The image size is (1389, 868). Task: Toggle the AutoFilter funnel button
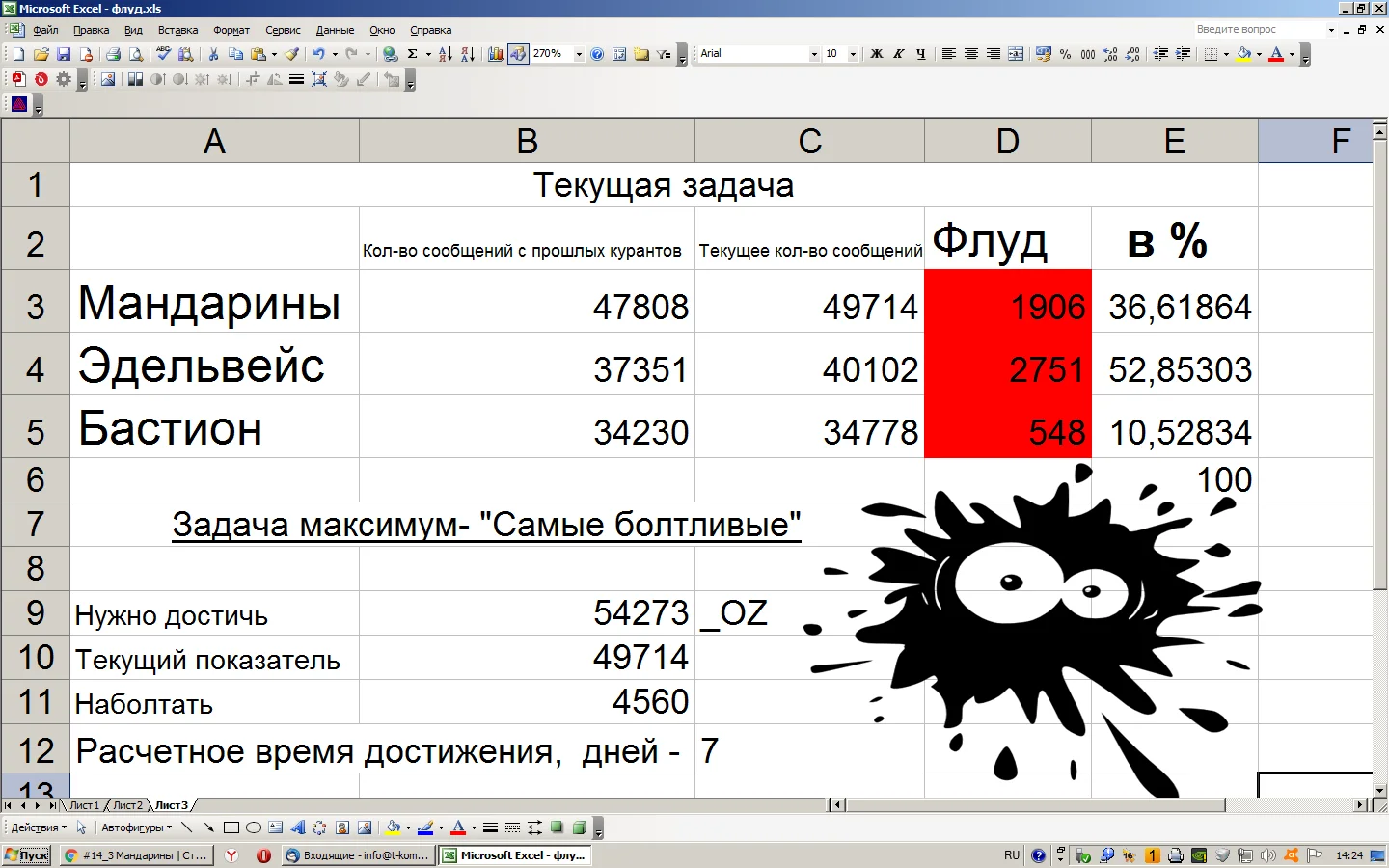(664, 54)
